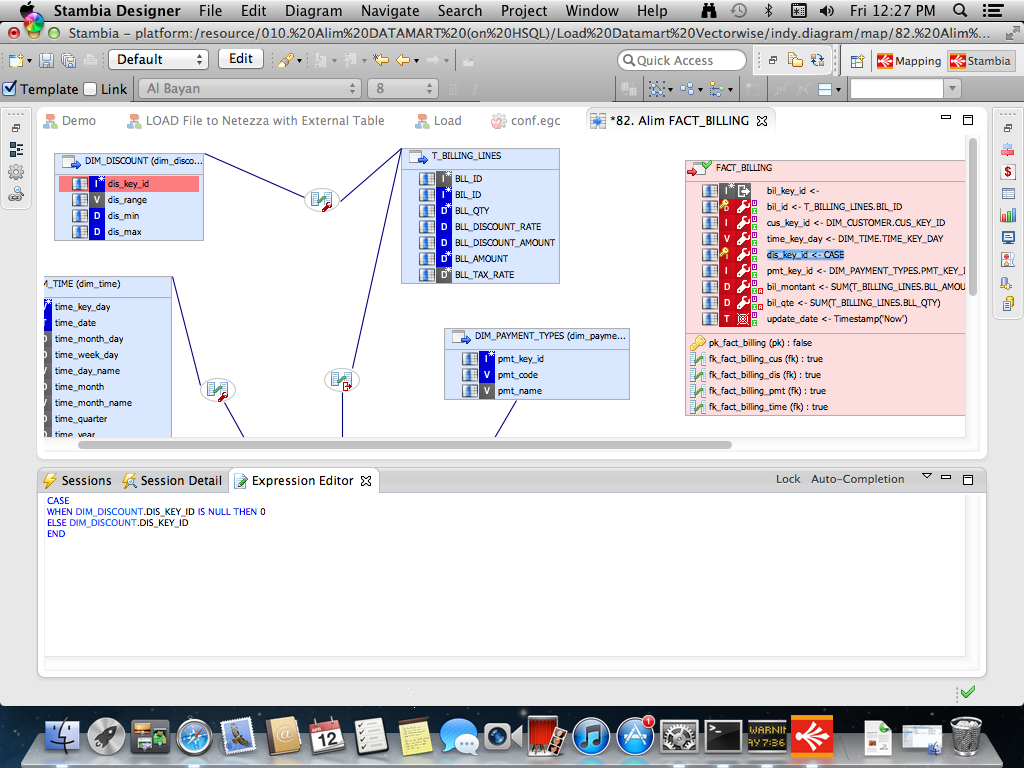
Task: Switch to the Sessions tab
Action: click(77, 481)
